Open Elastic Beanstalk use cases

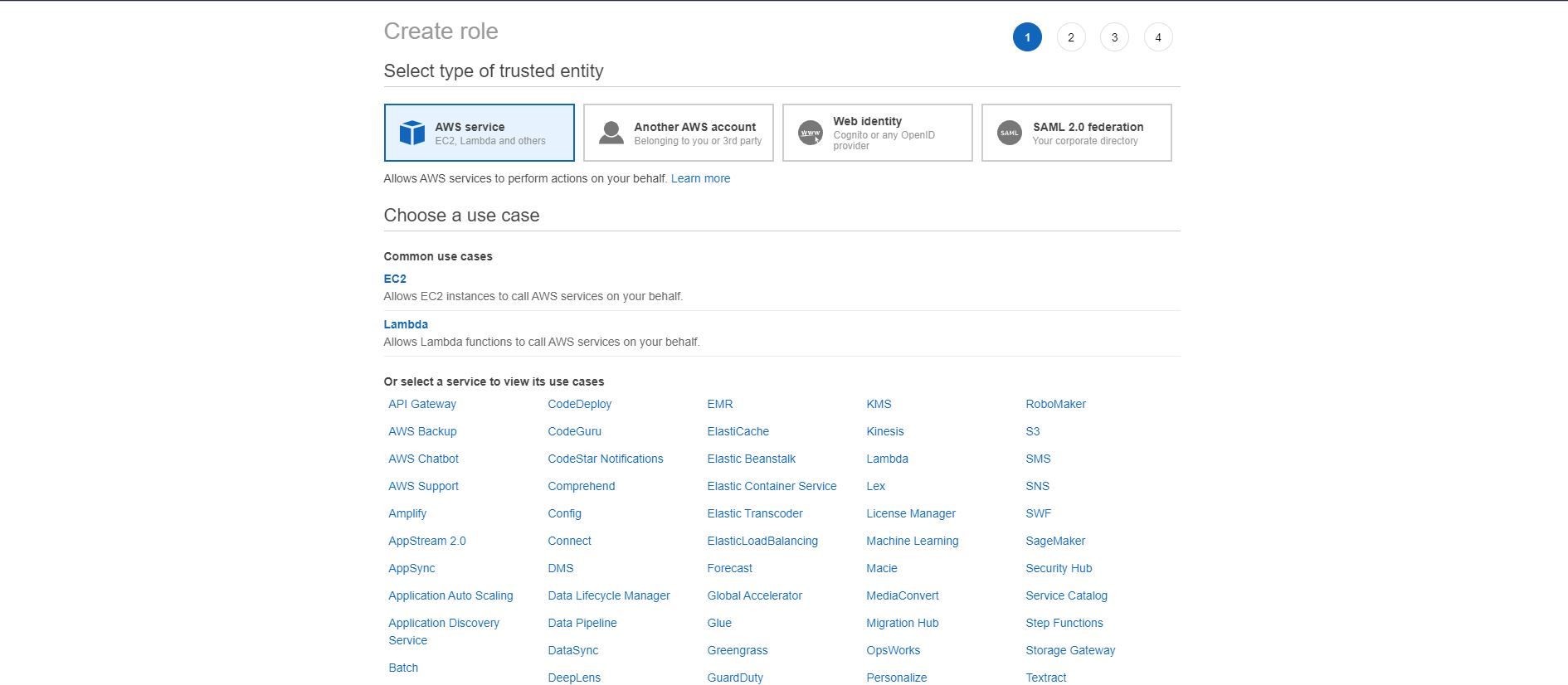752,459
